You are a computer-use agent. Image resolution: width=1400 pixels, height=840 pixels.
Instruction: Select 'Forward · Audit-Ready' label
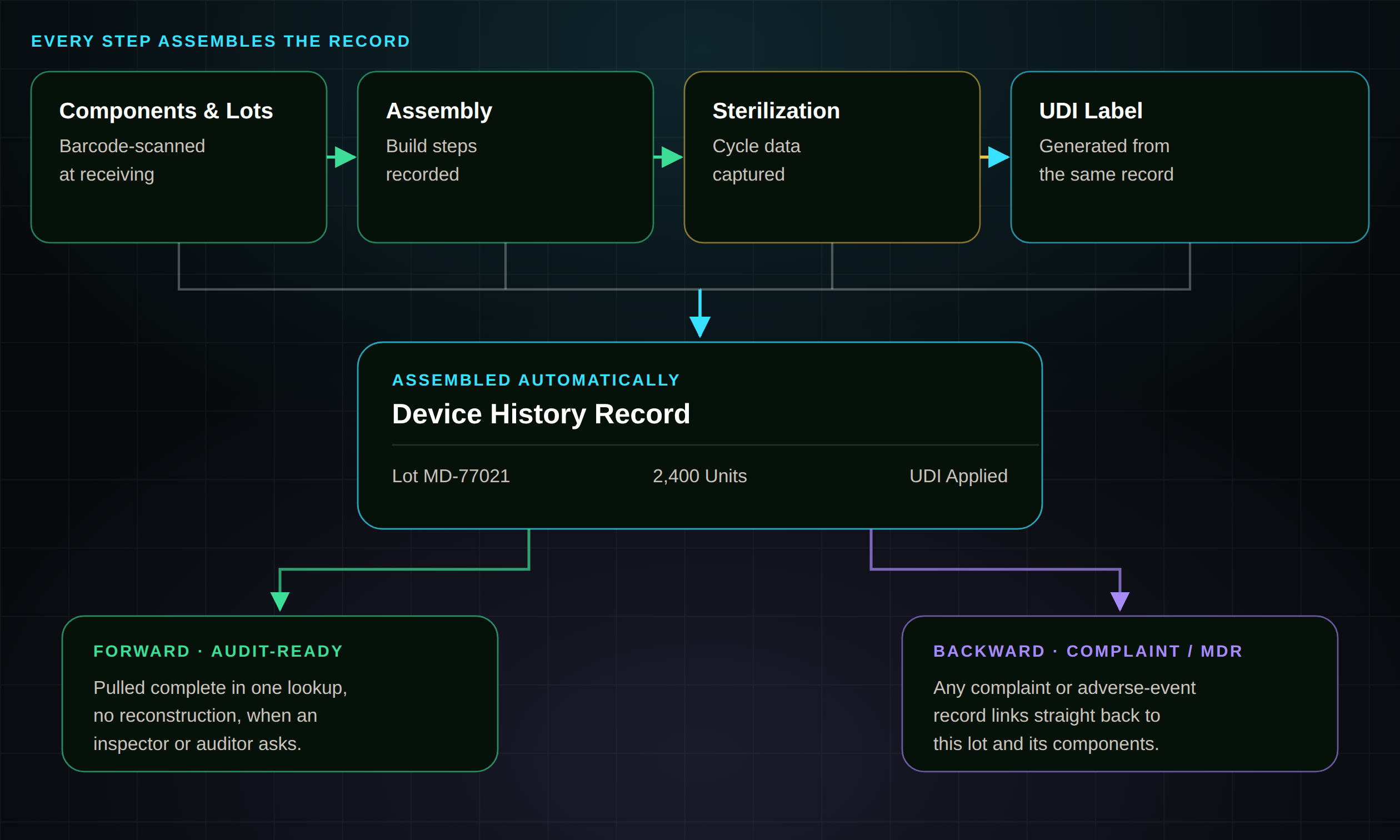click(218, 651)
